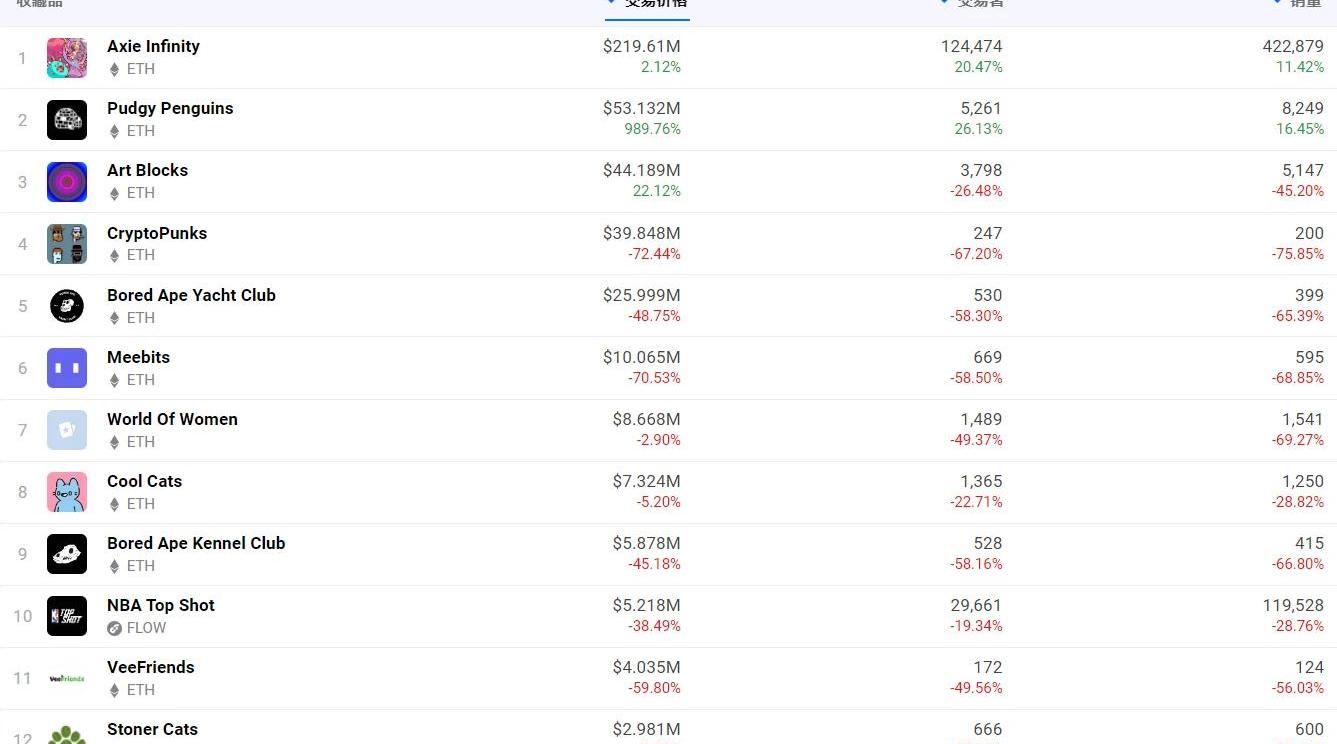The image size is (1337, 744).
Task: Select the CryptoPunks avatar icon
Action: [67, 244]
